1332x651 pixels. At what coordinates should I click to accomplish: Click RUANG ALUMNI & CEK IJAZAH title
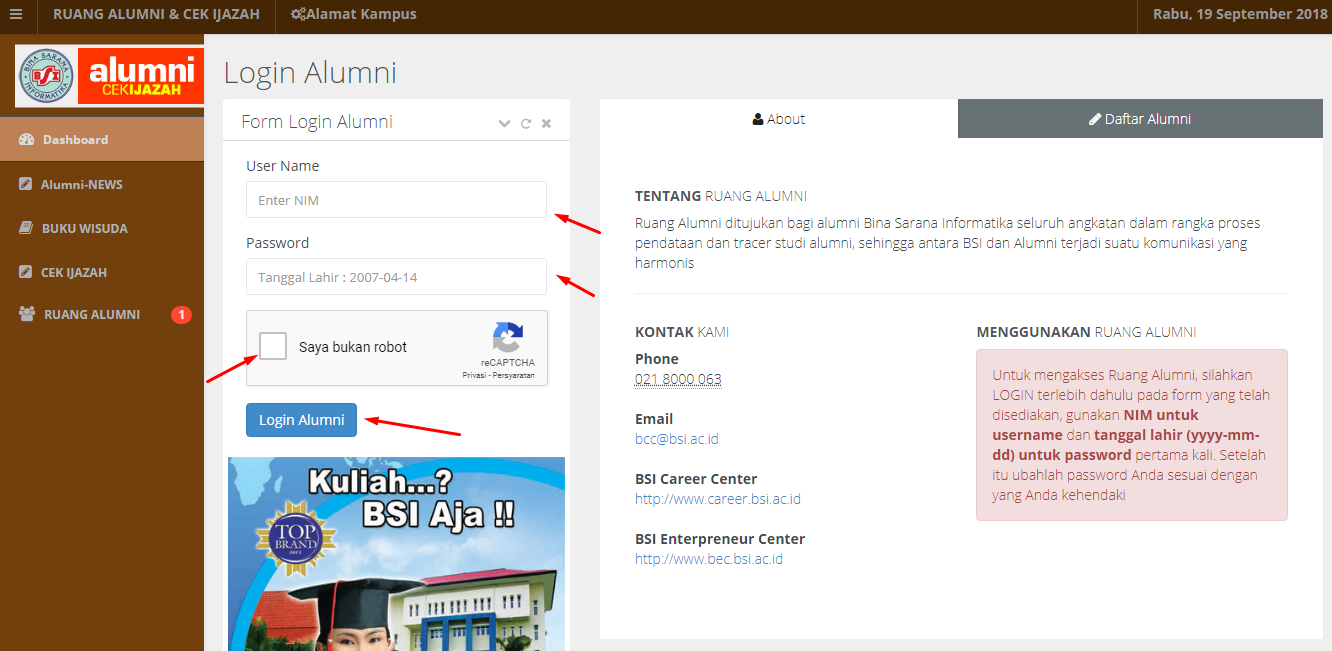pos(156,14)
